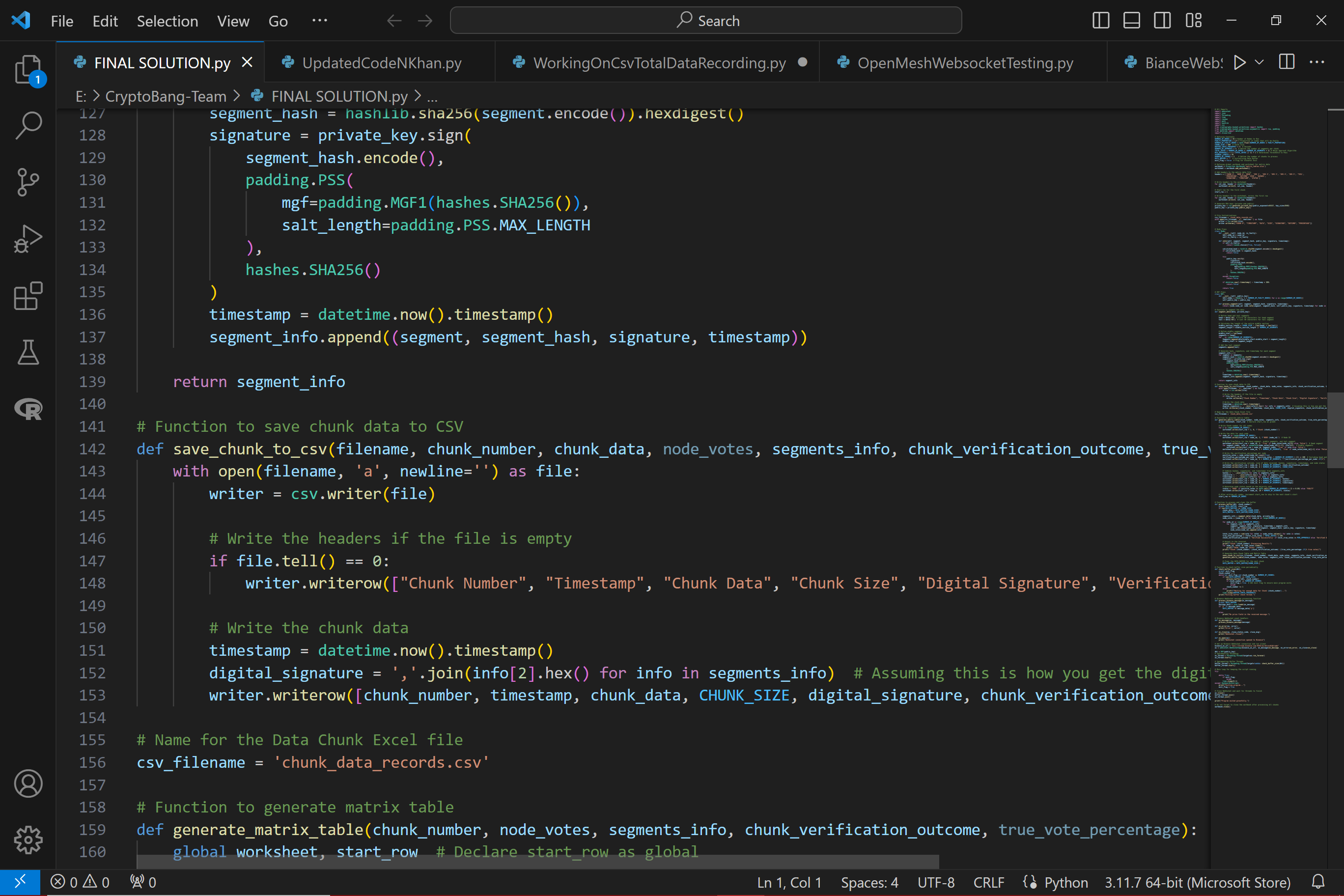
Task: Open the R extension view
Action: [x=28, y=409]
